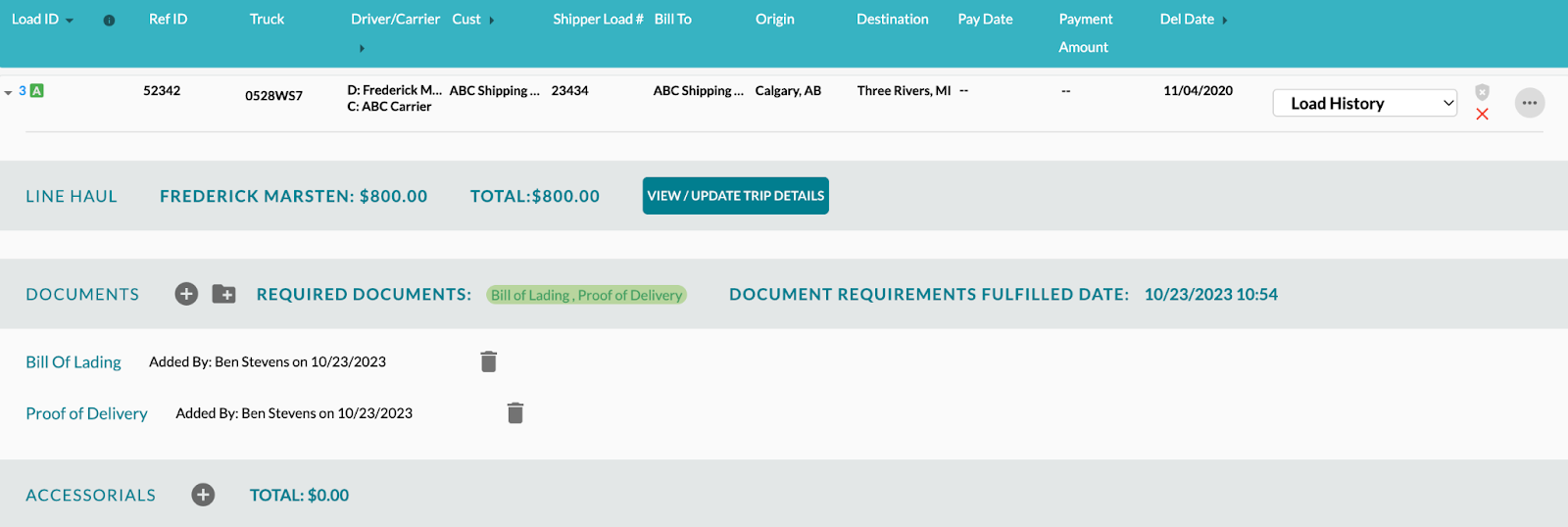
Task: Click the destination Three Rivers, MI cell
Action: [904, 91]
